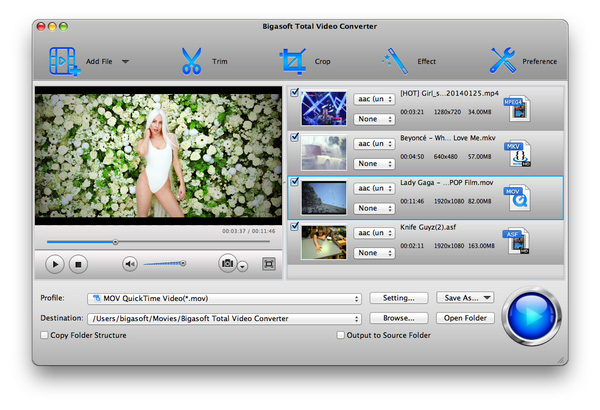Uncheck the Knife Guyz(2).asf file
The image size is (600, 410).
pyautogui.click(x=294, y=226)
